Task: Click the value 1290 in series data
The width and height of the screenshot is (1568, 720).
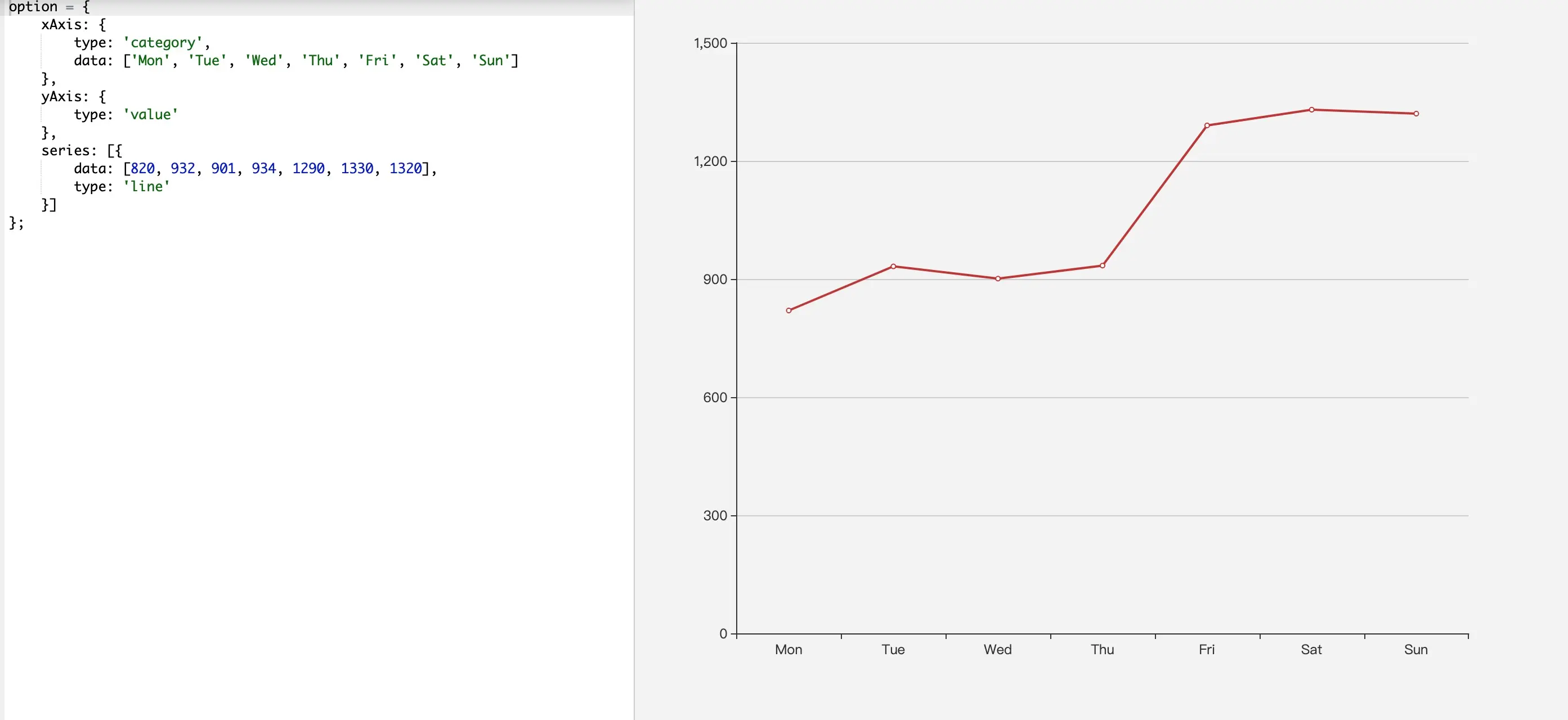Action: (x=308, y=168)
